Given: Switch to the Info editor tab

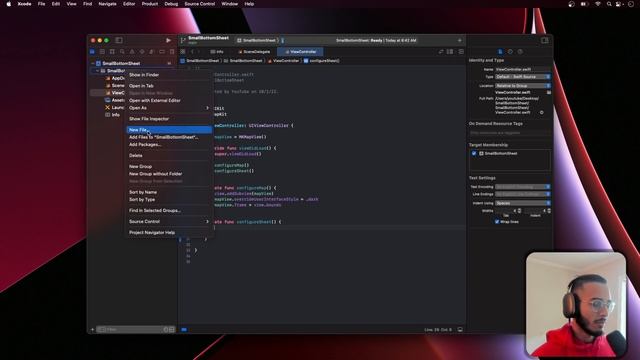Looking at the screenshot, I should click(217, 52).
